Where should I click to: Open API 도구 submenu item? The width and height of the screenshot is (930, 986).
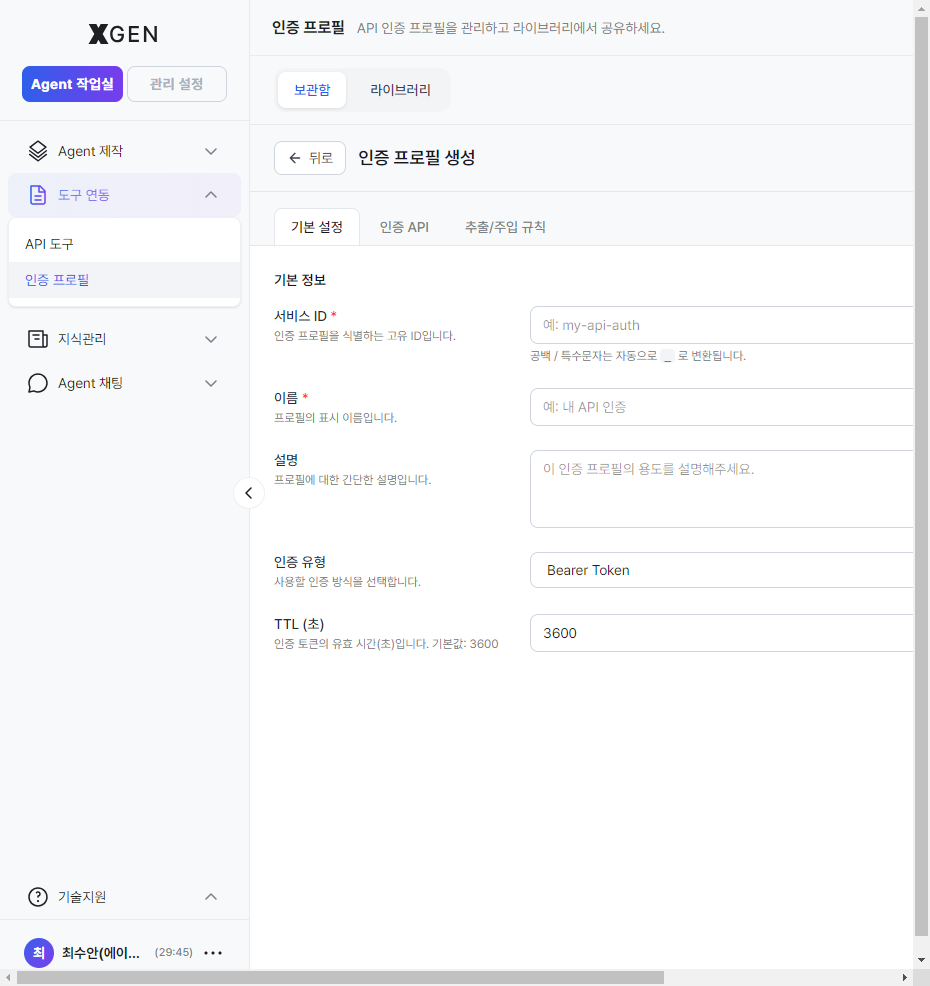click(125, 244)
